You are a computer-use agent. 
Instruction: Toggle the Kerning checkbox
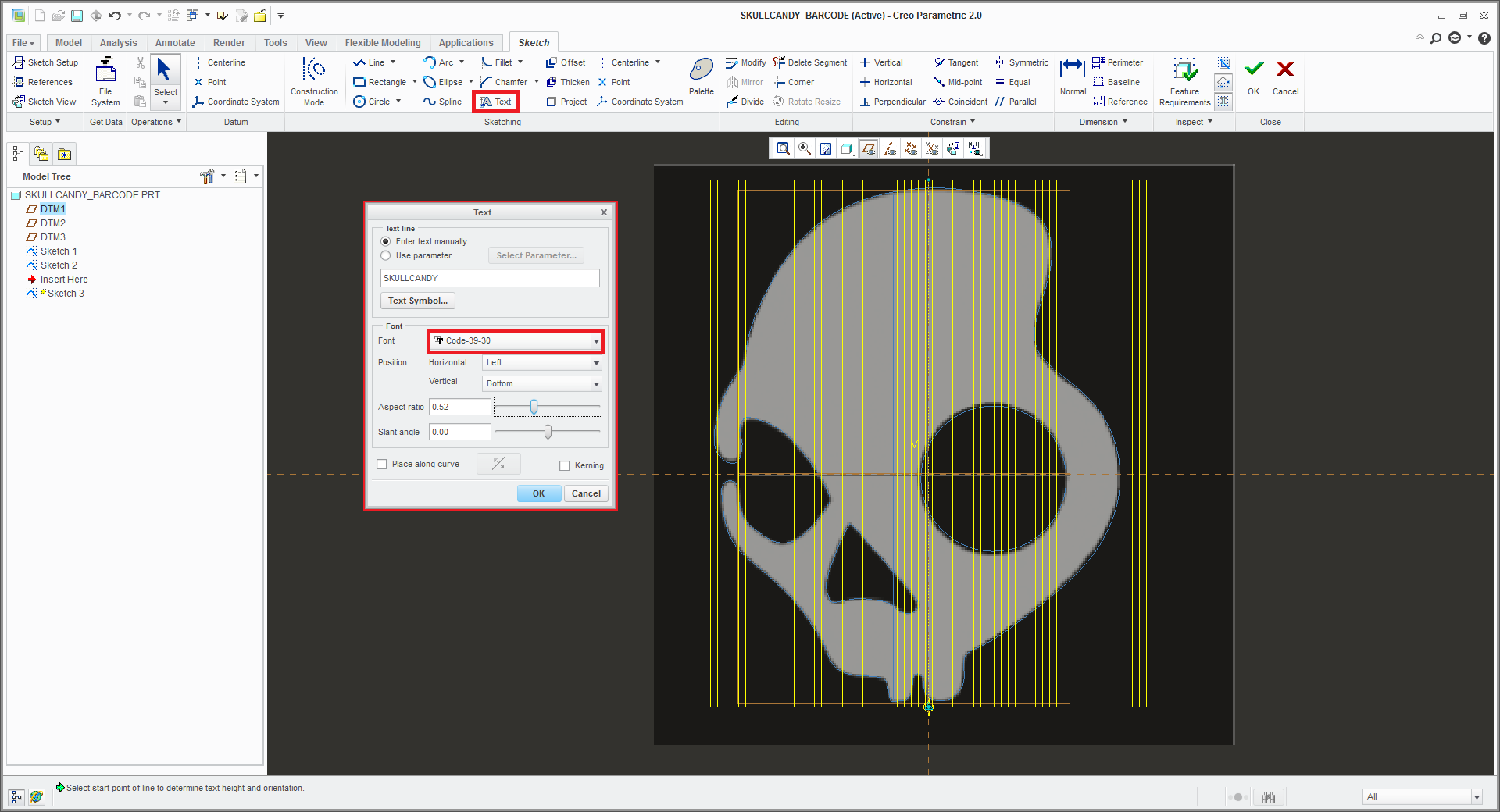click(564, 466)
